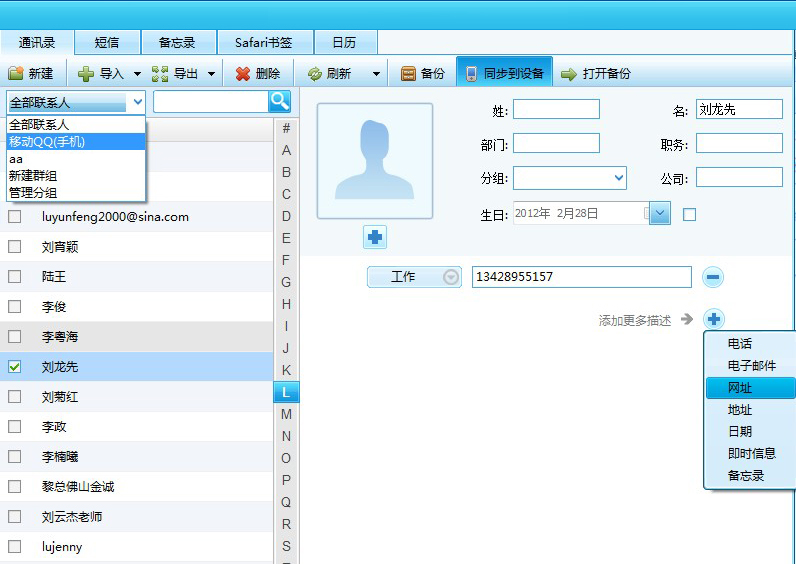Click the 删除 delete red X icon
This screenshot has width=796, height=564.
(x=243, y=74)
